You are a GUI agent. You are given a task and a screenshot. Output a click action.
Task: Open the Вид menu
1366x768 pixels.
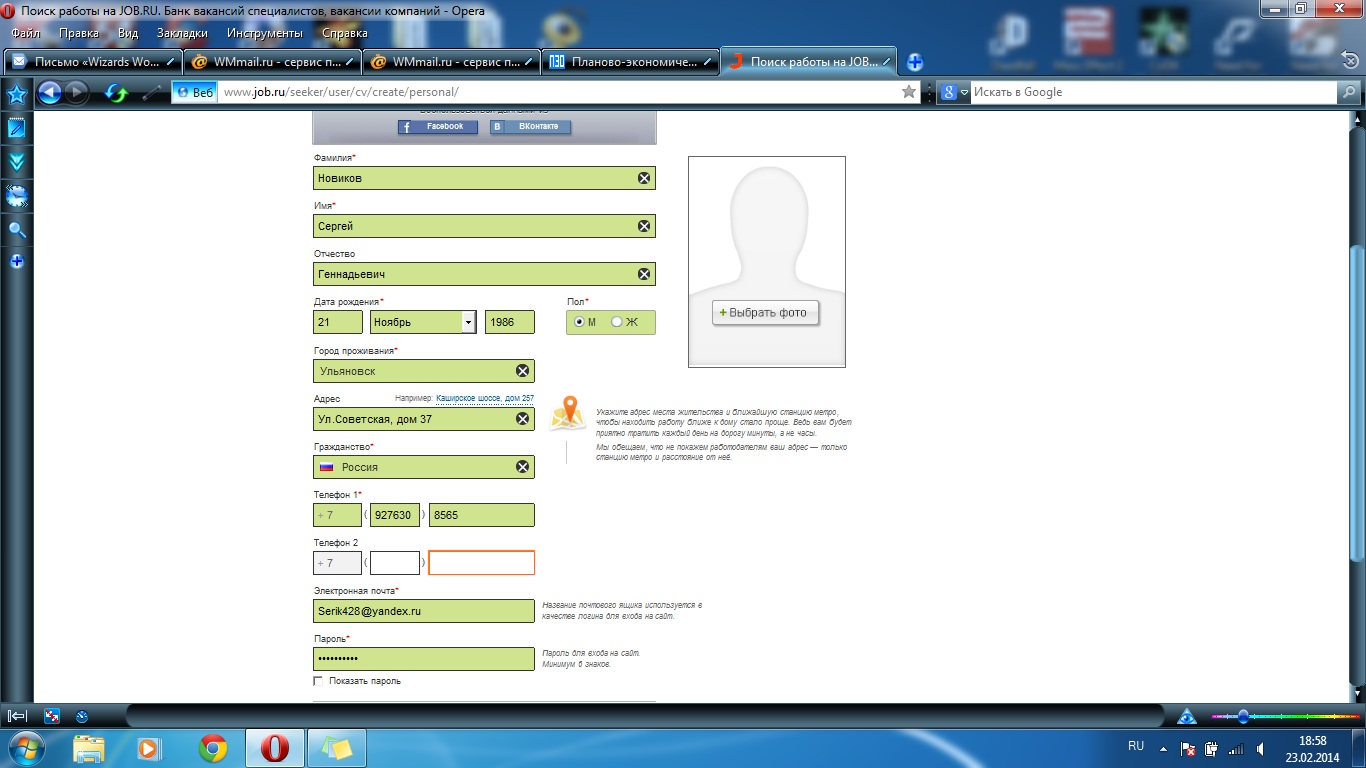click(128, 33)
